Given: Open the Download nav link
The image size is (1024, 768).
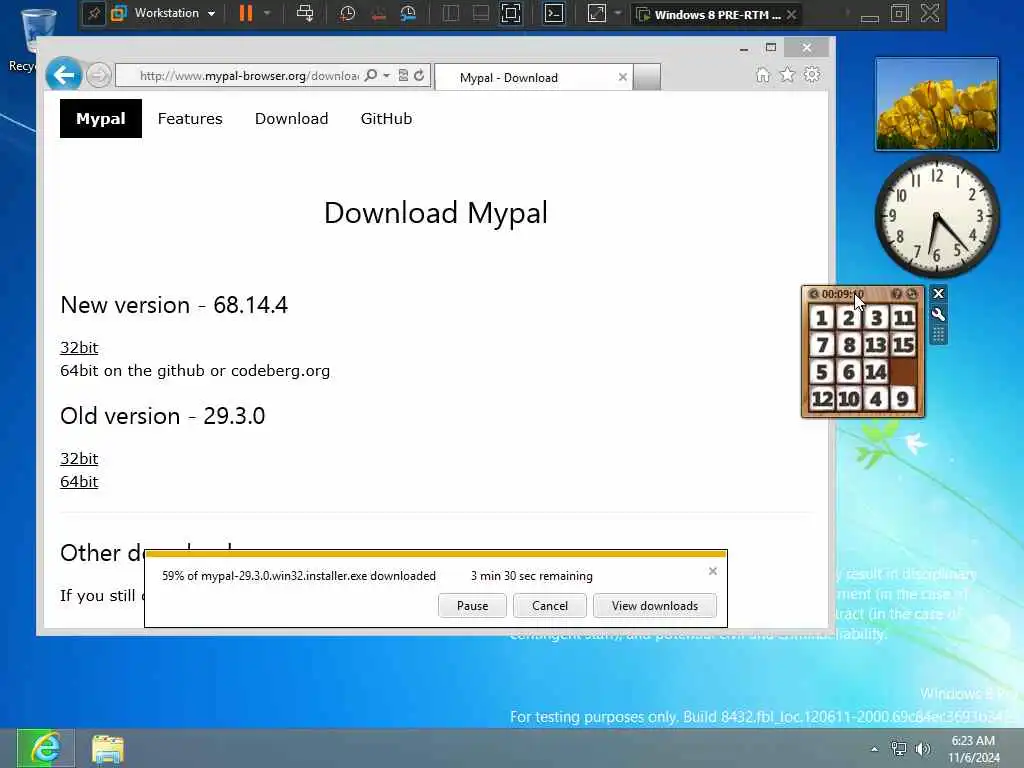Looking at the screenshot, I should point(291,118).
